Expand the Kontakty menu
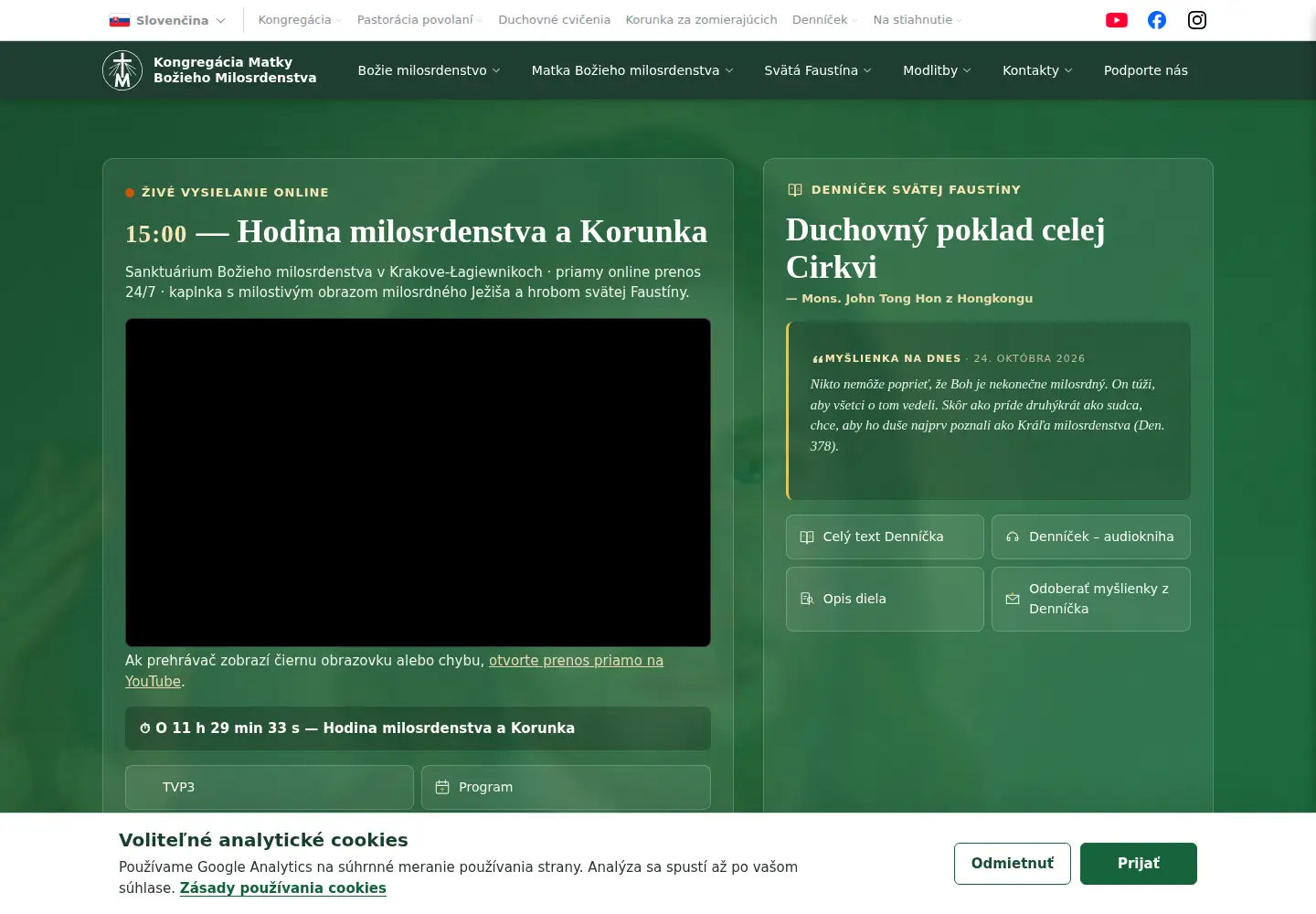The image size is (1316, 914). coord(1037,70)
